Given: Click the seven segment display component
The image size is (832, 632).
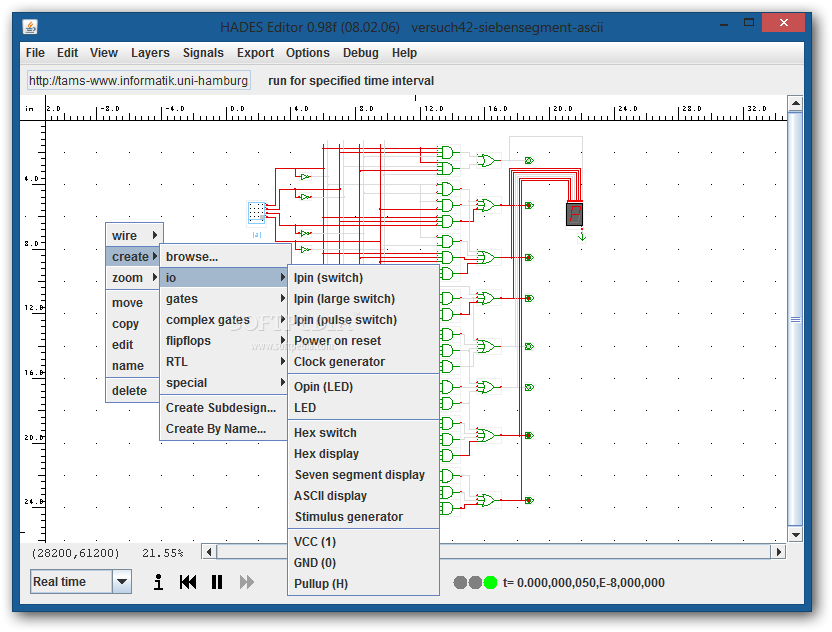Looking at the screenshot, I should coord(574,214).
